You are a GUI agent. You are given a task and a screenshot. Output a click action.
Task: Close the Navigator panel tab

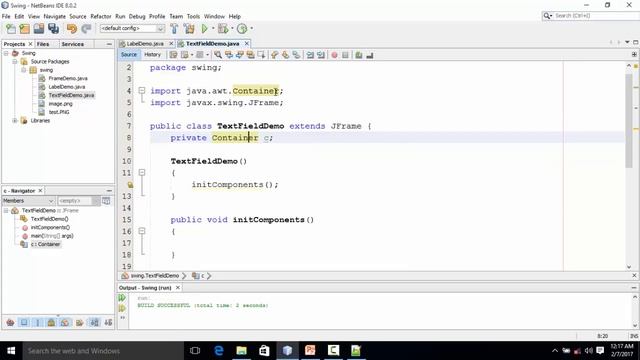coord(40,191)
